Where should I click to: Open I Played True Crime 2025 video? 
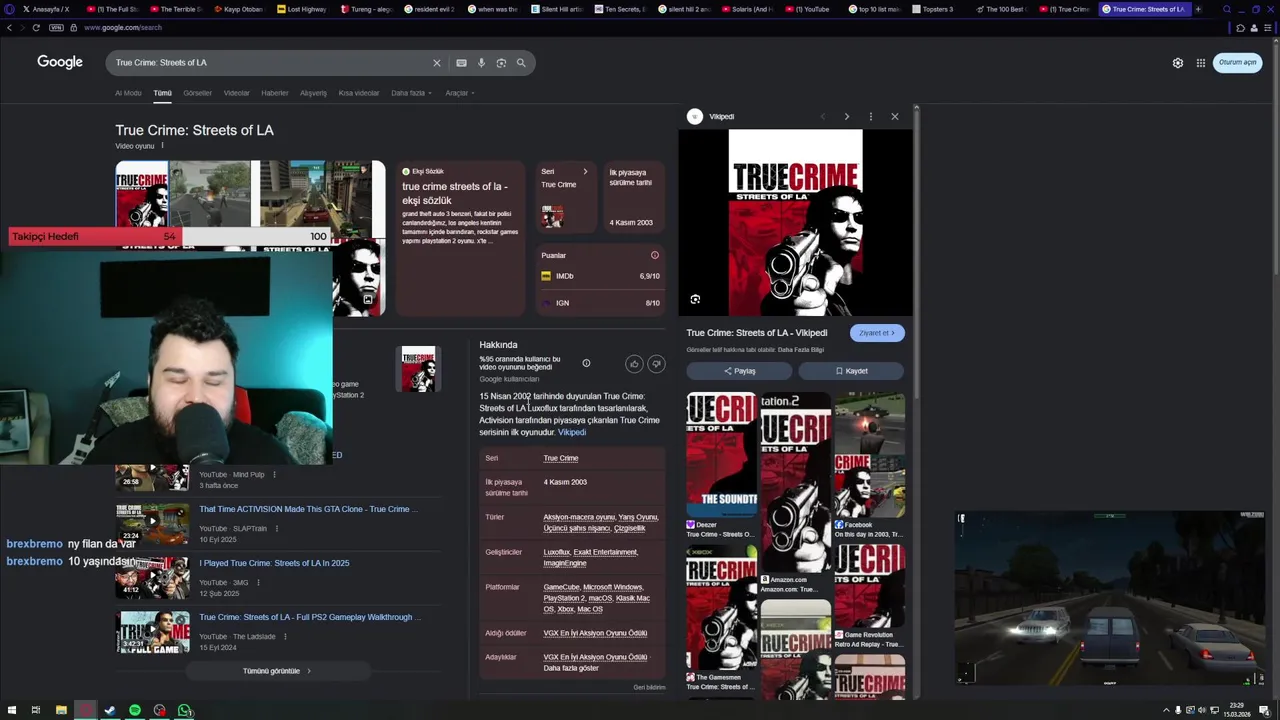[x=274, y=563]
